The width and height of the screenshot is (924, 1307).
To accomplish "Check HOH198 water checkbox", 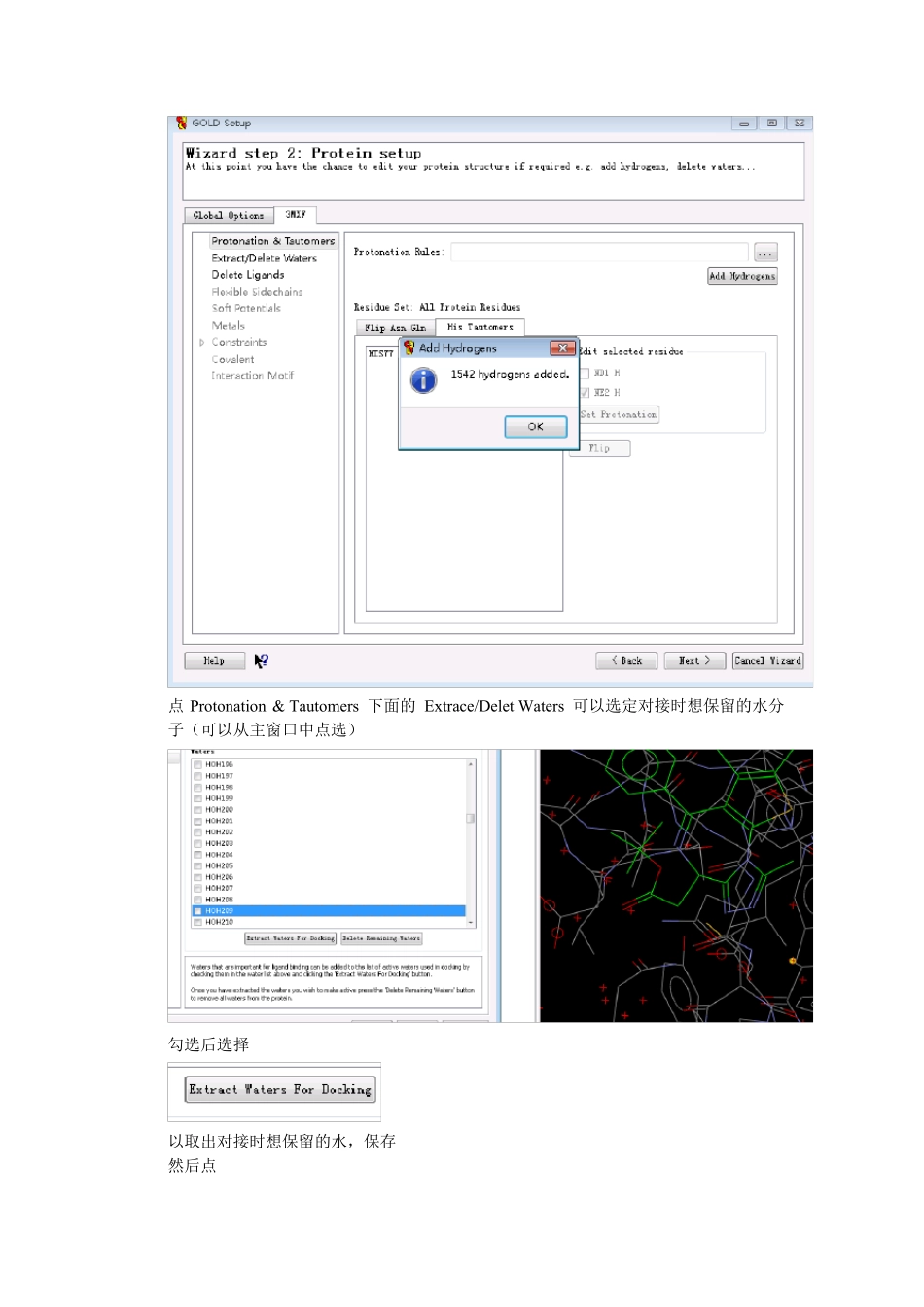I will tap(197, 788).
